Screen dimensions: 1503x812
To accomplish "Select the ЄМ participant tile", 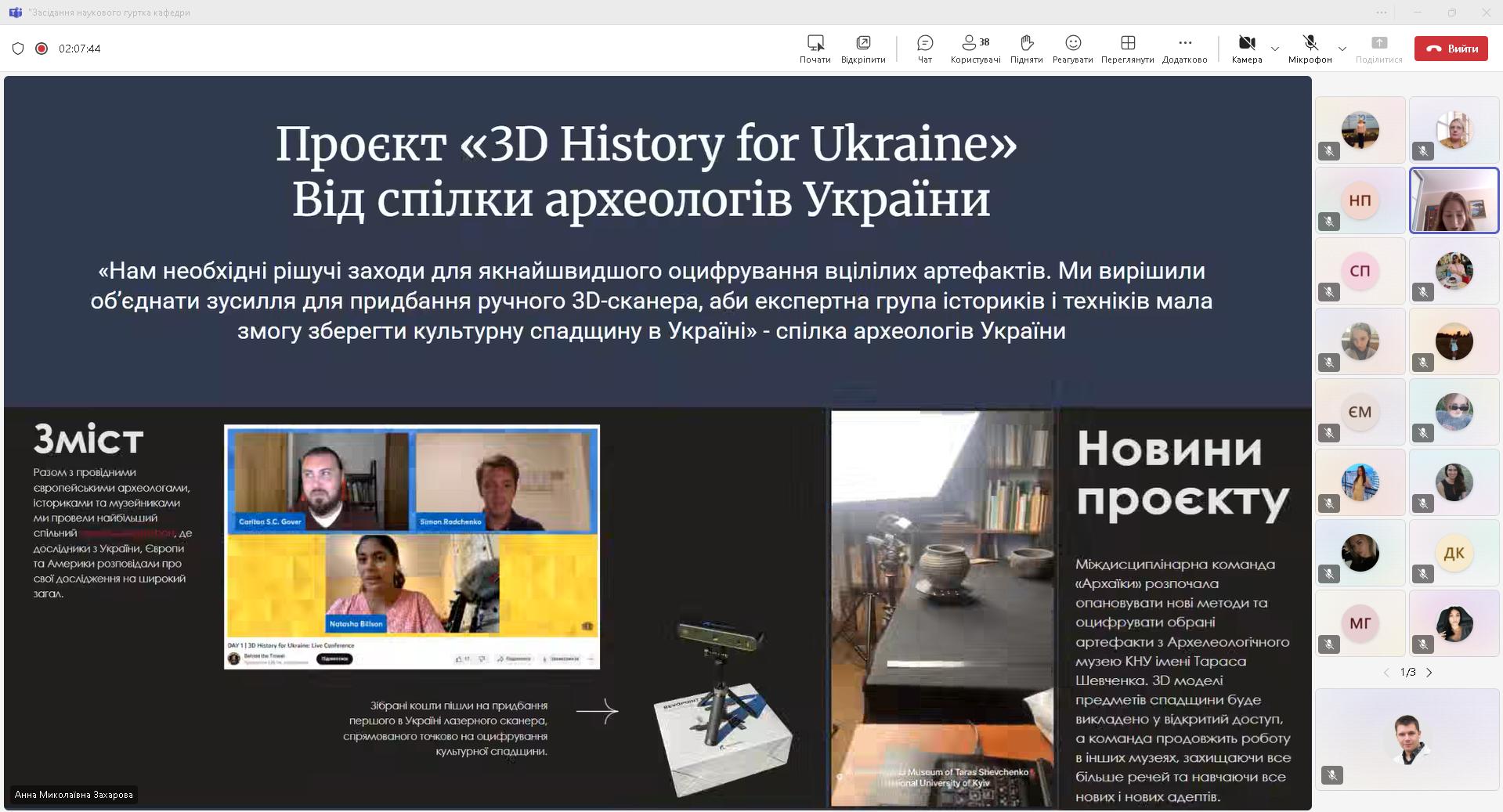I will [1360, 412].
